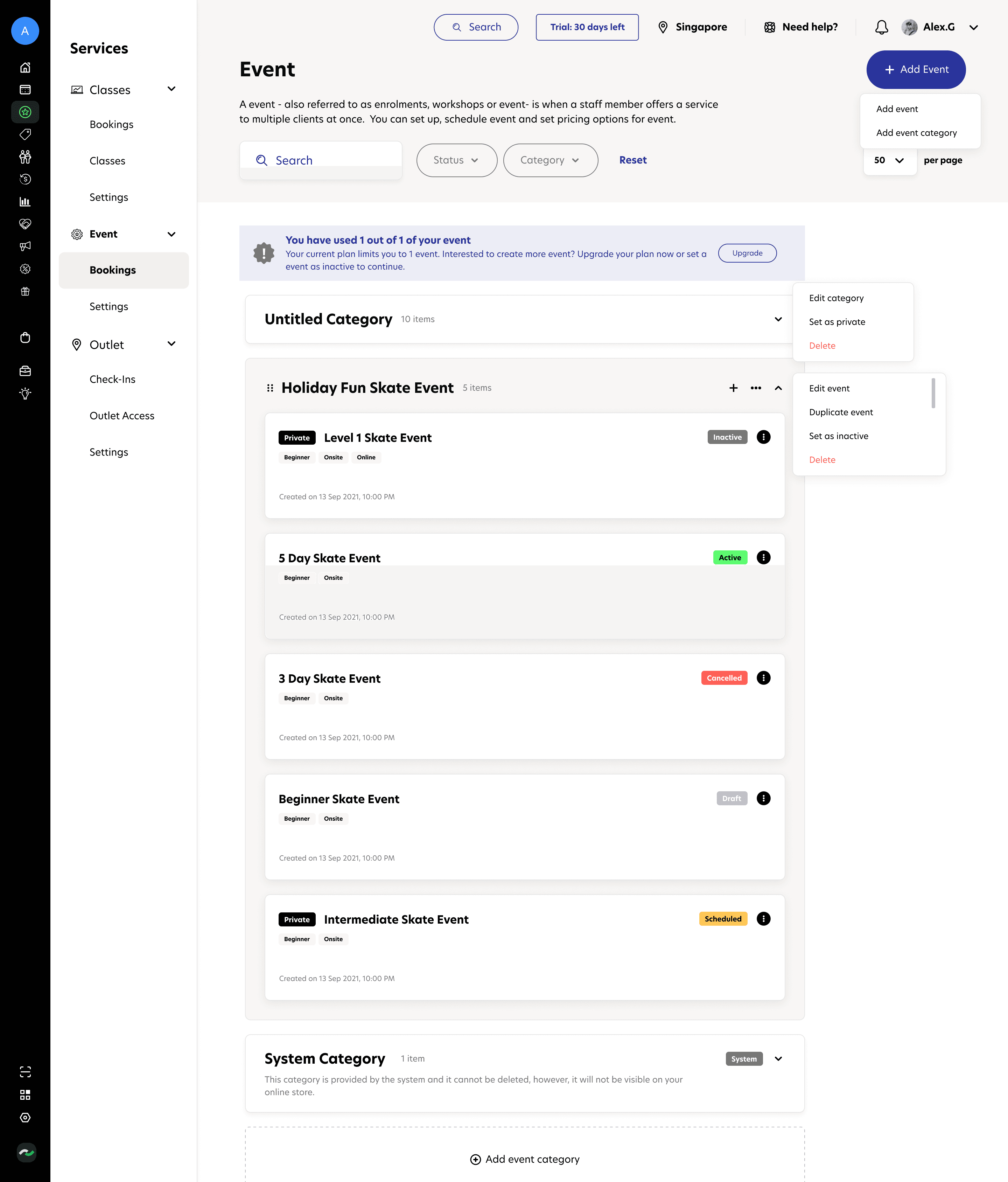
Task: Click the event Search input field
Action: click(321, 160)
